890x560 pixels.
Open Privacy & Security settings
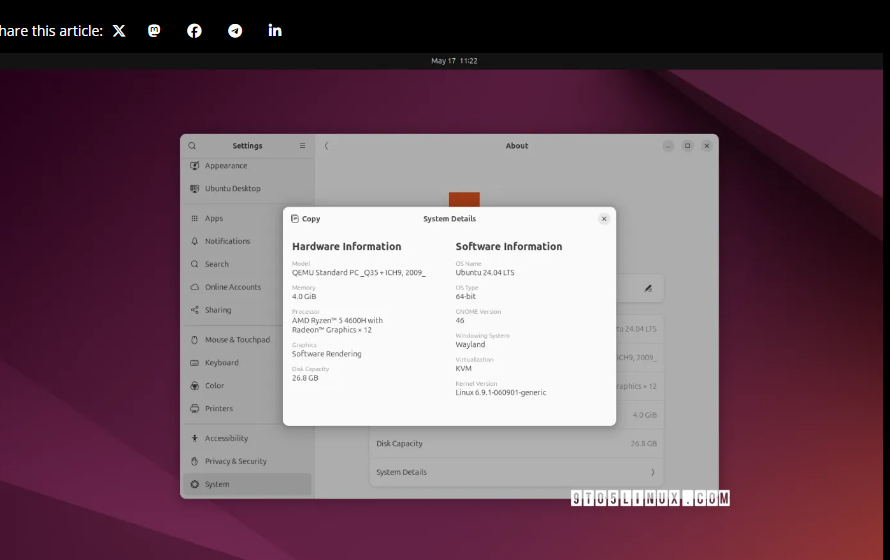click(247, 461)
